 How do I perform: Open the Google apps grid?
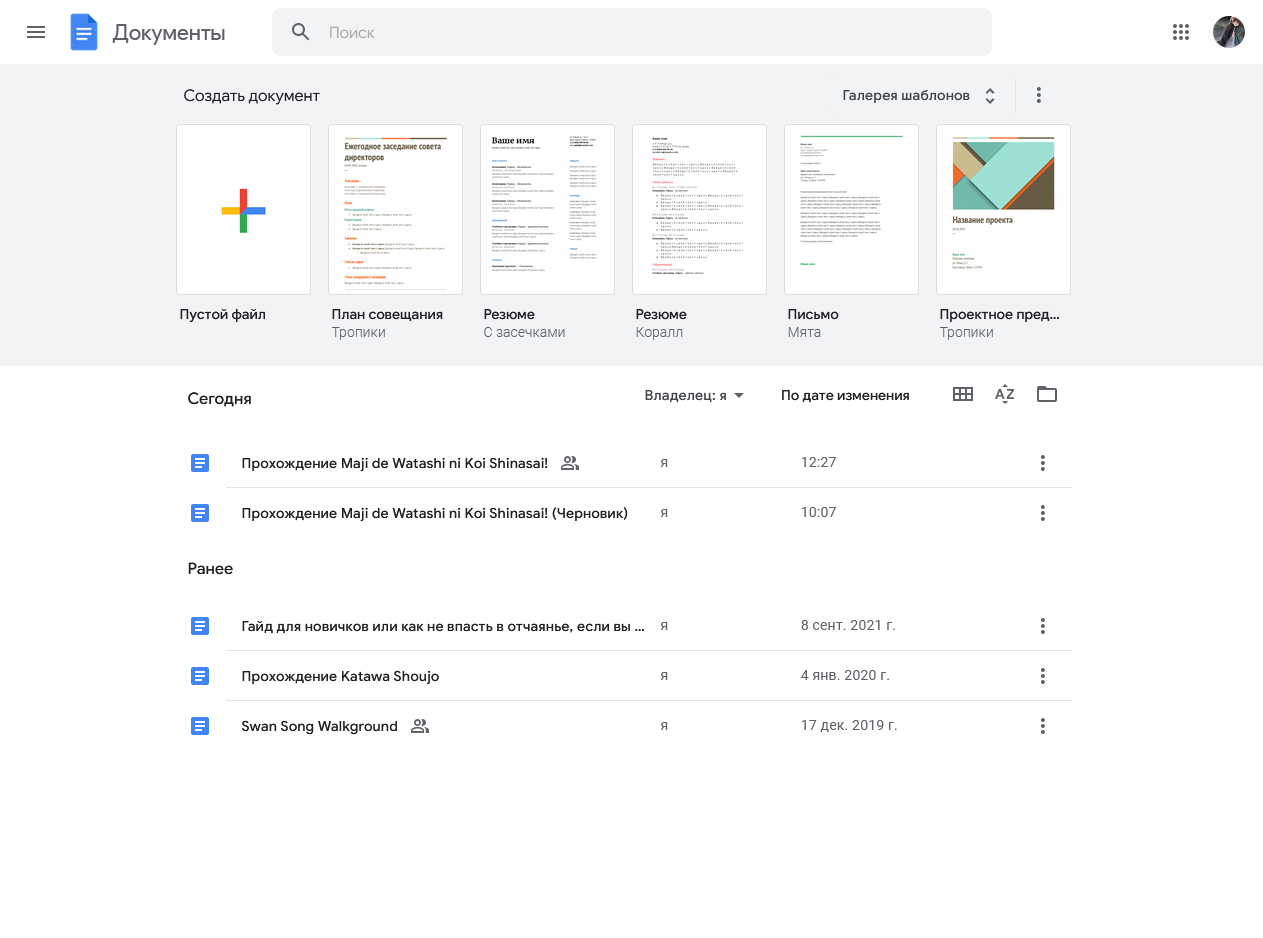coord(1181,32)
